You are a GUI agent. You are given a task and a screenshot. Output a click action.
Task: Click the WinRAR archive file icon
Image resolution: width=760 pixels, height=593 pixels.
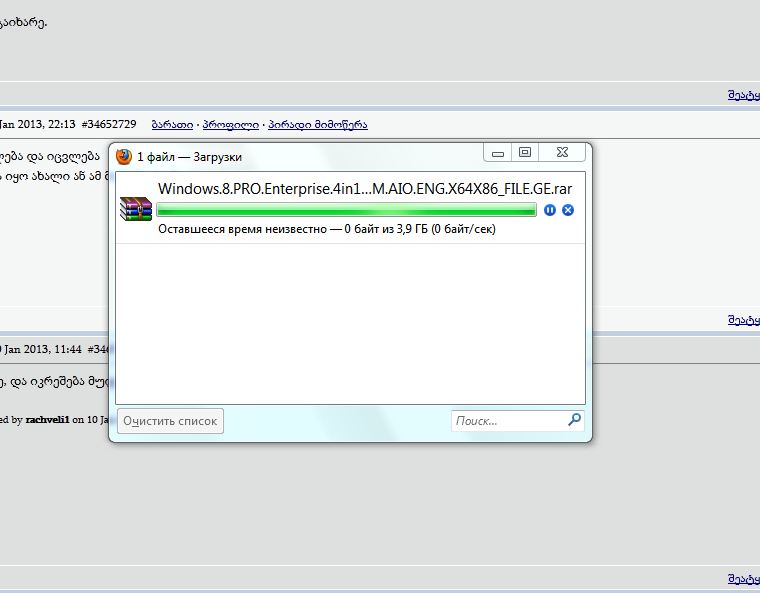136,209
